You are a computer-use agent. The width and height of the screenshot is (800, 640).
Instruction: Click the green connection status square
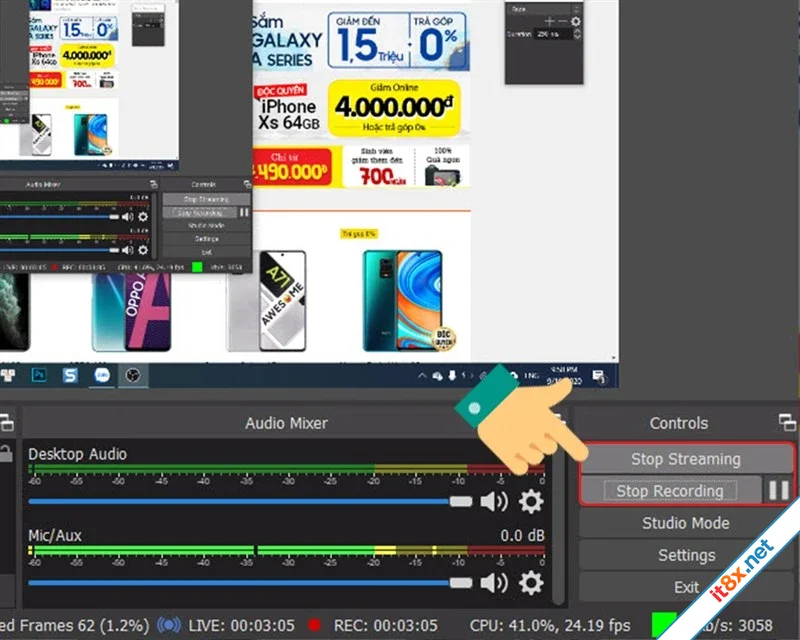(x=664, y=624)
